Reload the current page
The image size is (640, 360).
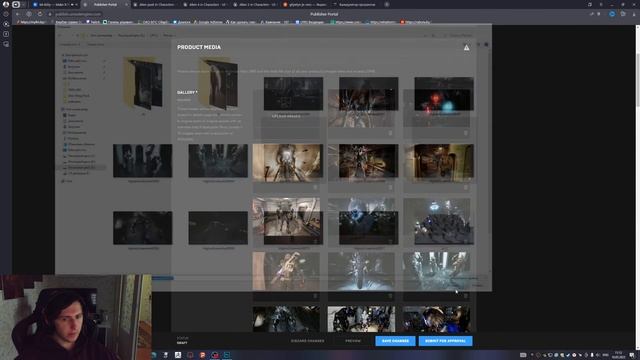(x=40, y=14)
